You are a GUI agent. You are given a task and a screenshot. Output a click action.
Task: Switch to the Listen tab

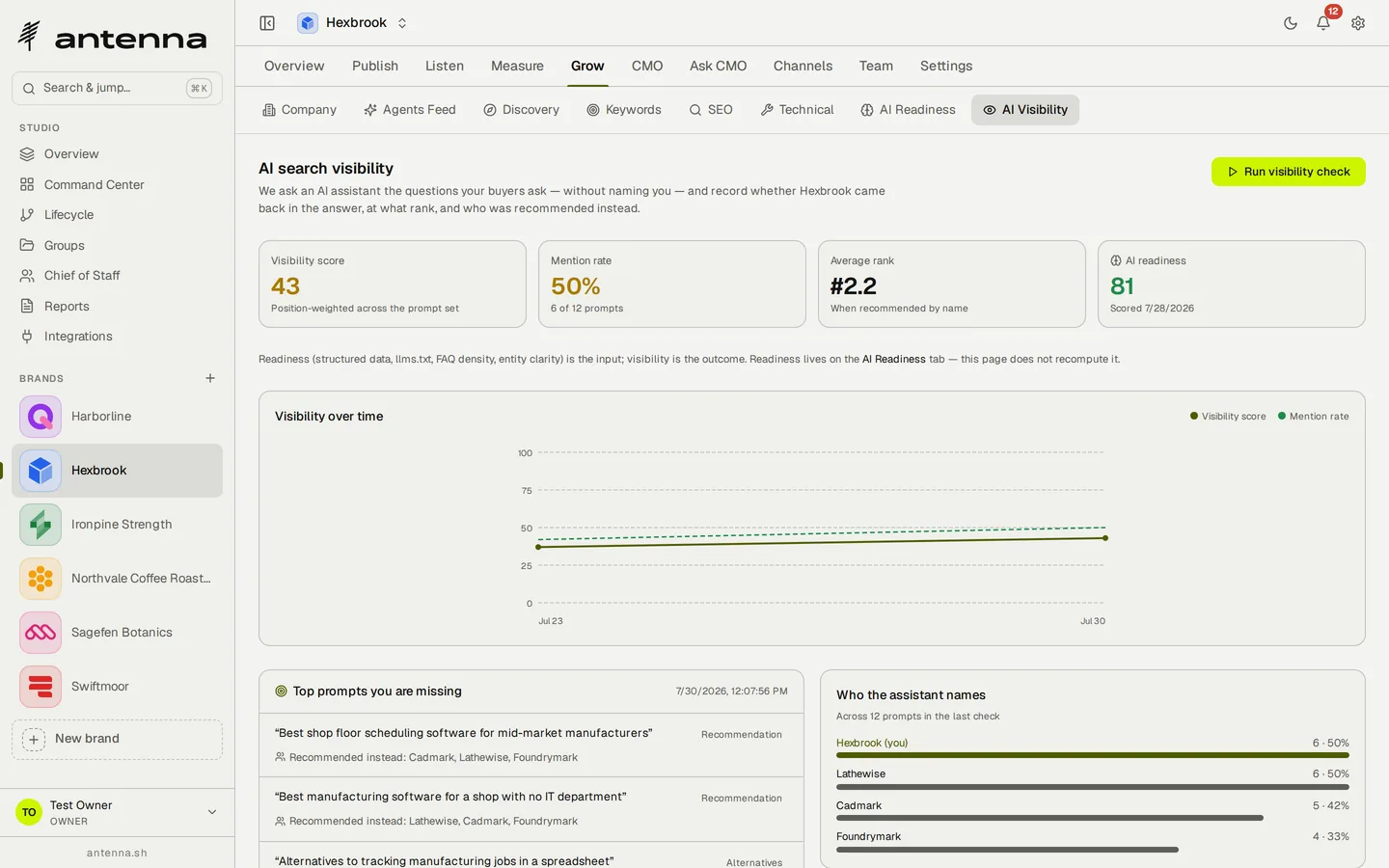click(445, 66)
